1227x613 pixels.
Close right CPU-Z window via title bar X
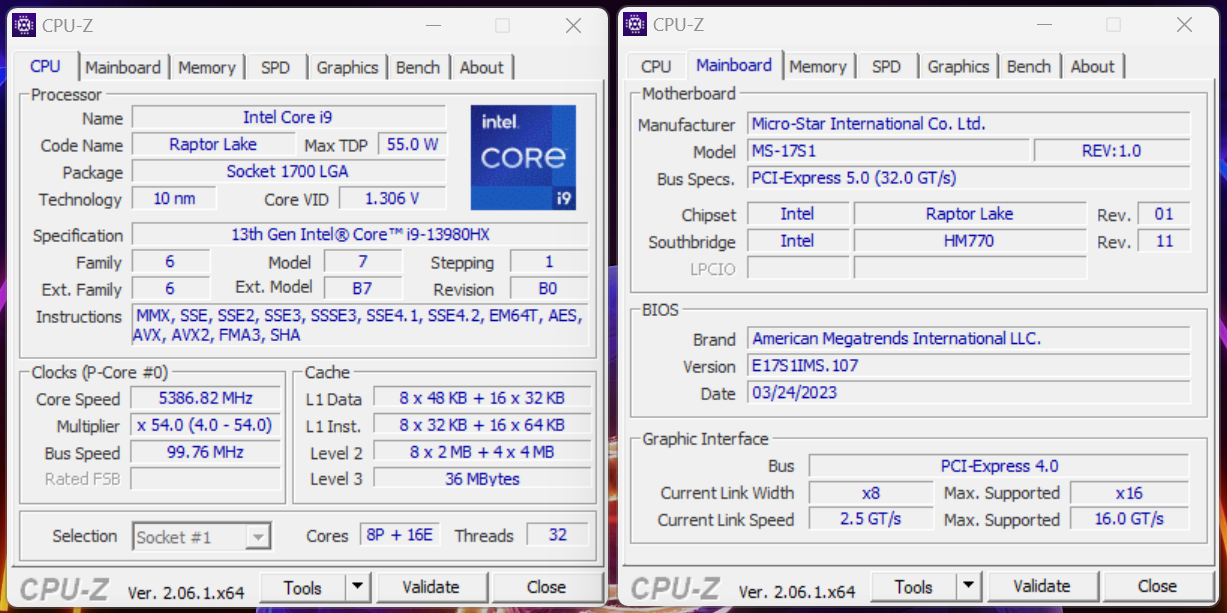click(1184, 25)
